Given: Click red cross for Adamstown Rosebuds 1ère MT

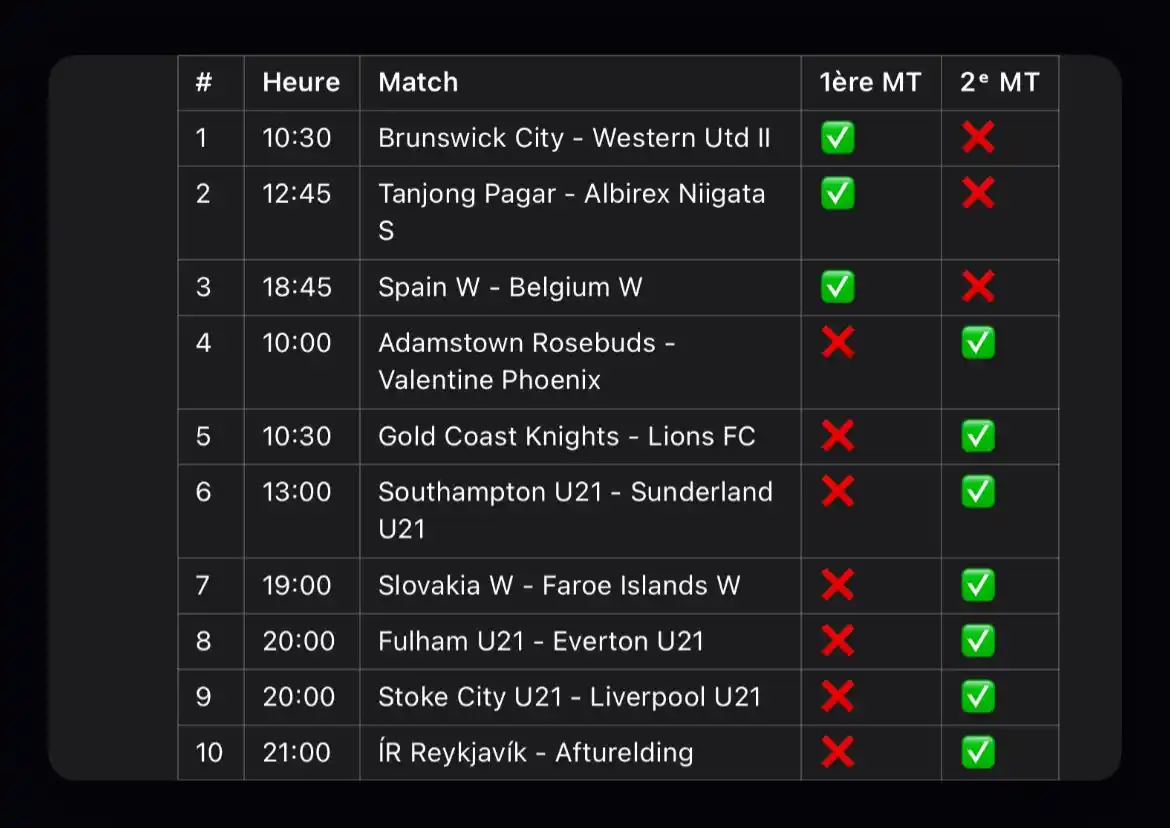Looking at the screenshot, I should pyautogui.click(x=837, y=342).
